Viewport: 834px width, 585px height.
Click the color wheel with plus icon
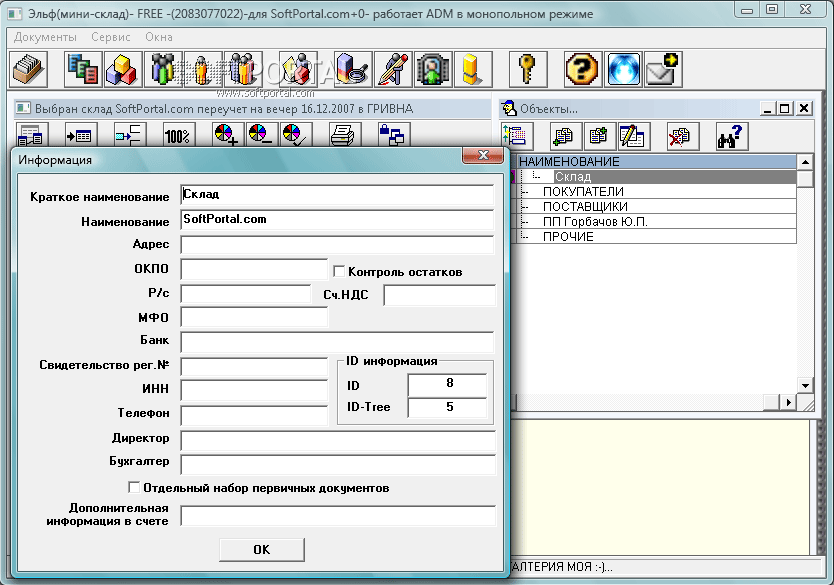(x=228, y=135)
